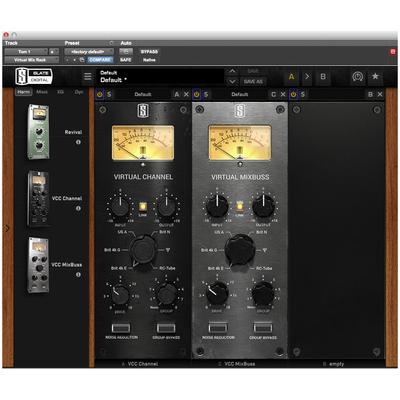Expand the collapsed left side panel arrow

tap(7, 229)
